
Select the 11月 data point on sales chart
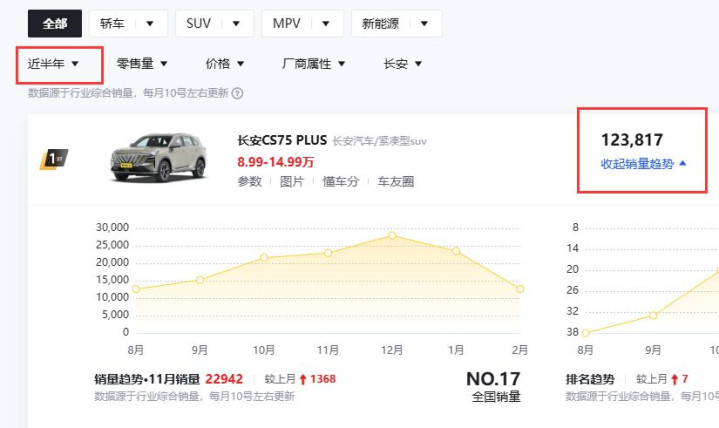pyautogui.click(x=328, y=253)
